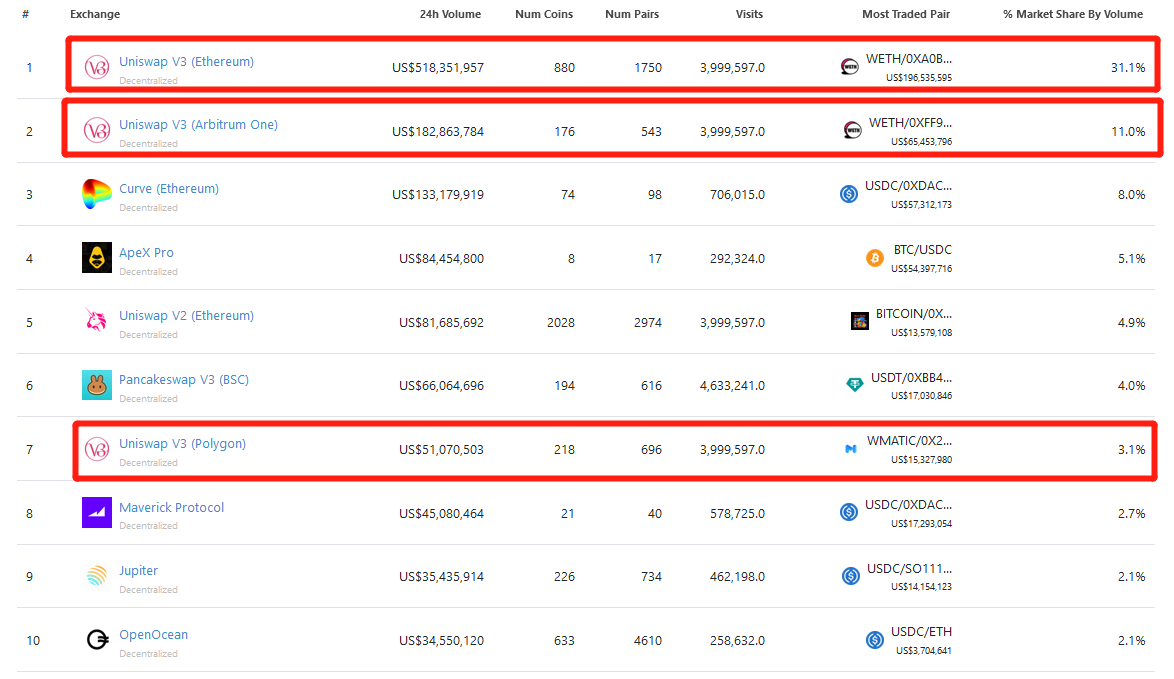
Task: Click the Uniswap V2 unicorn logo icon
Action: (x=96, y=322)
